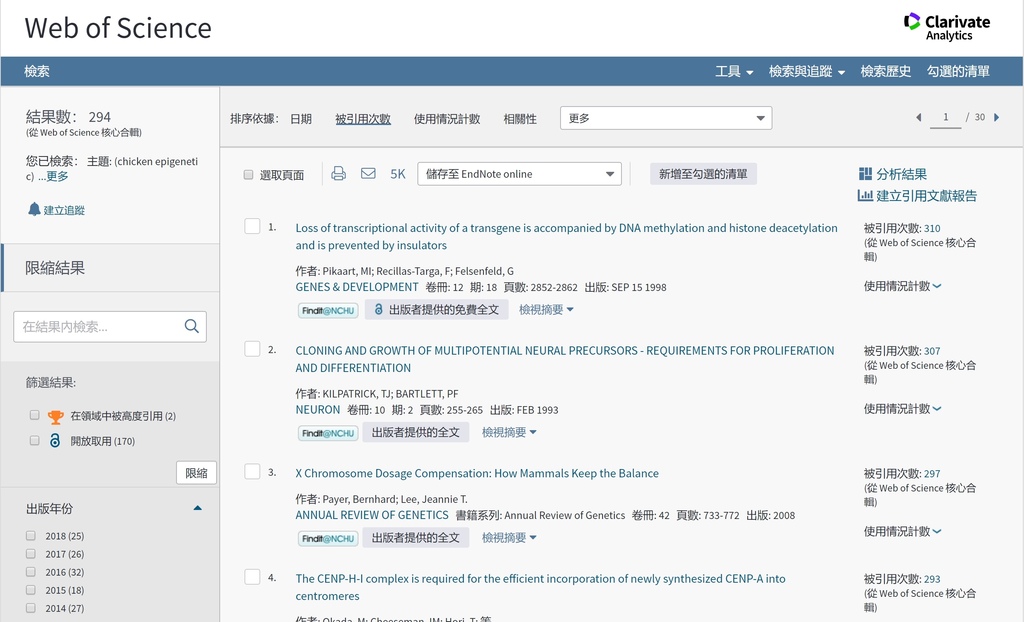Click the 建立引用文獻報告 bar chart icon
1024x622 pixels.
click(865, 195)
